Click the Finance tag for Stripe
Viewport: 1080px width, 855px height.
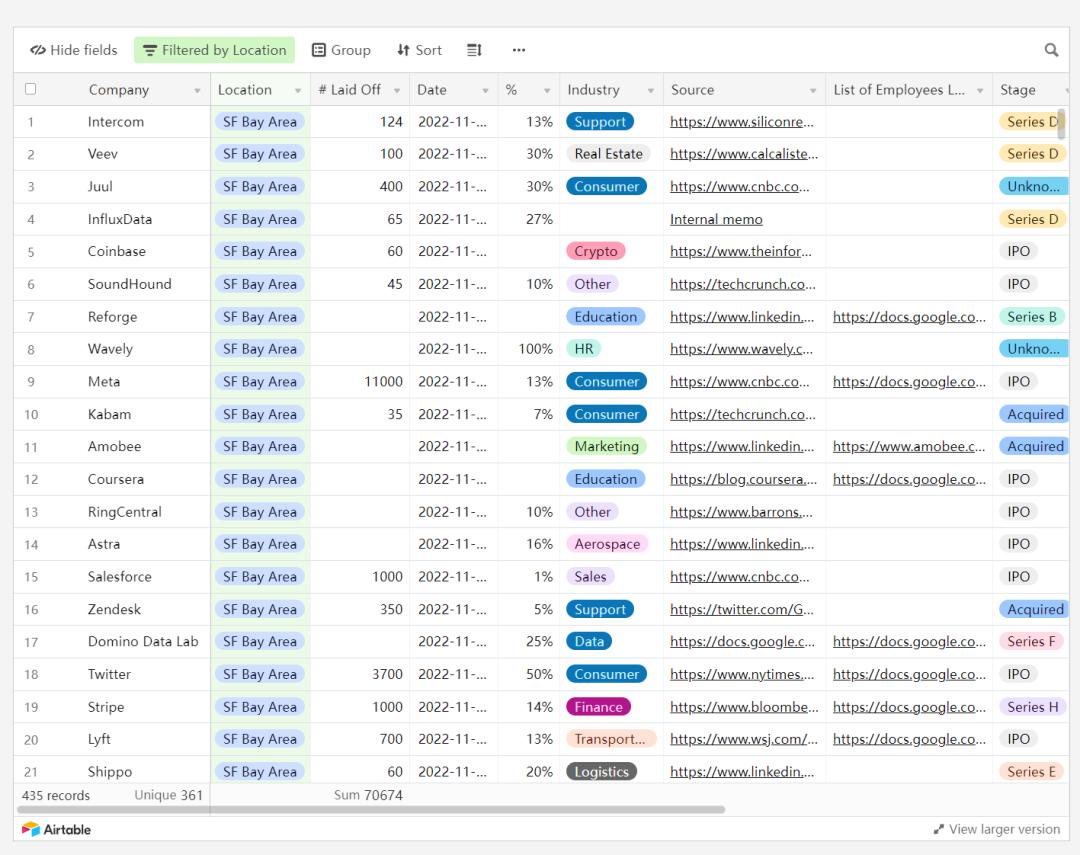click(599, 707)
